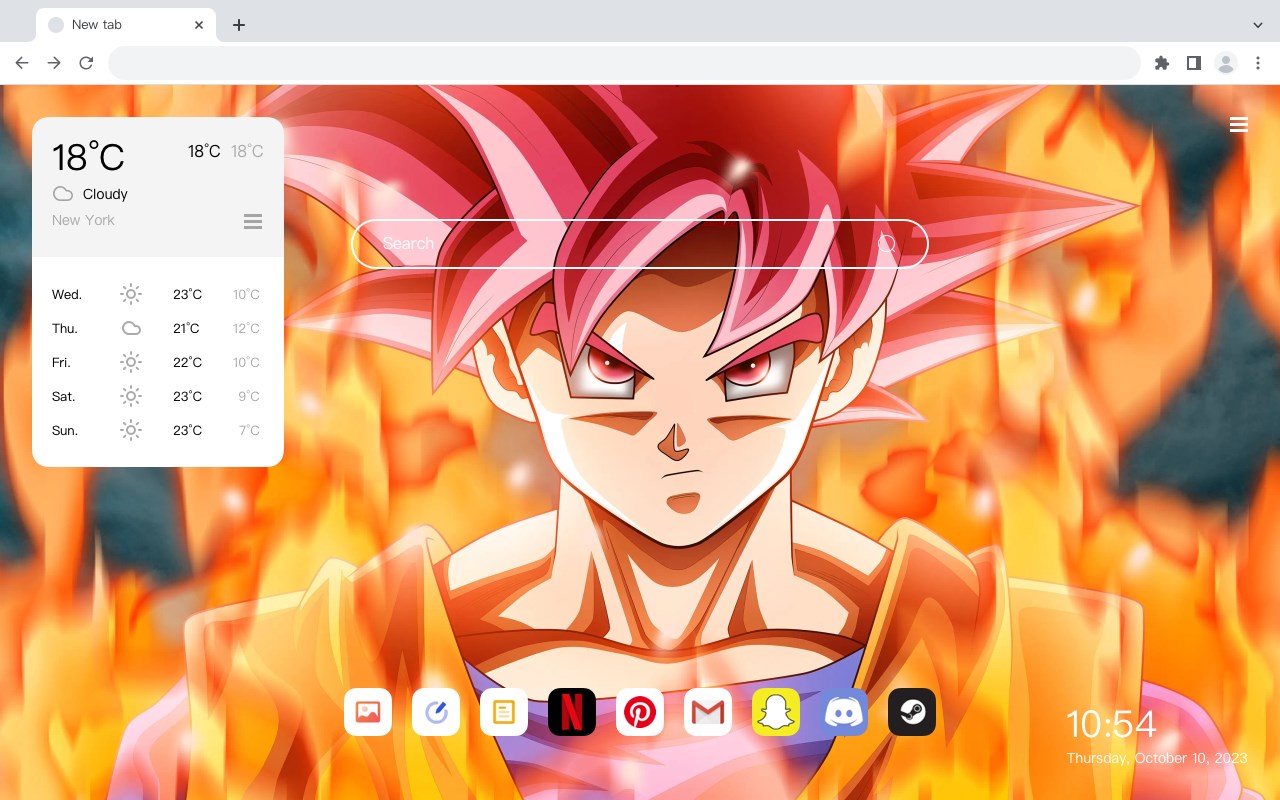Open the page hamburger menu at top right
Screen dimensions: 1280x800
click(x=1239, y=125)
